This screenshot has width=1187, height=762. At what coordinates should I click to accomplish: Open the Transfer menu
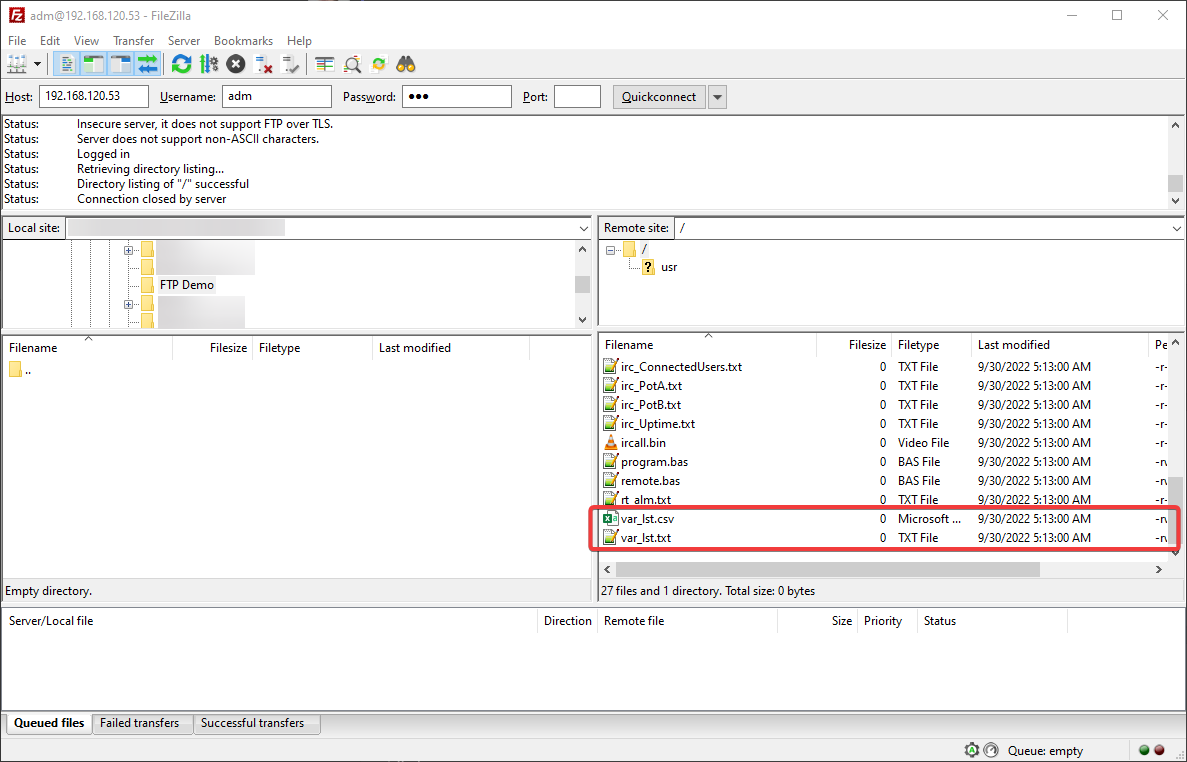133,41
